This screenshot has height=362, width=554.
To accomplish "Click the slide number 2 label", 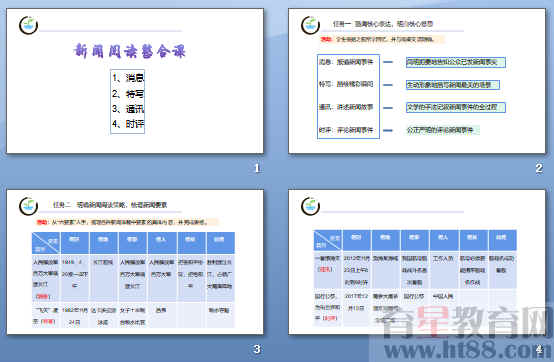I will tap(539, 168).
